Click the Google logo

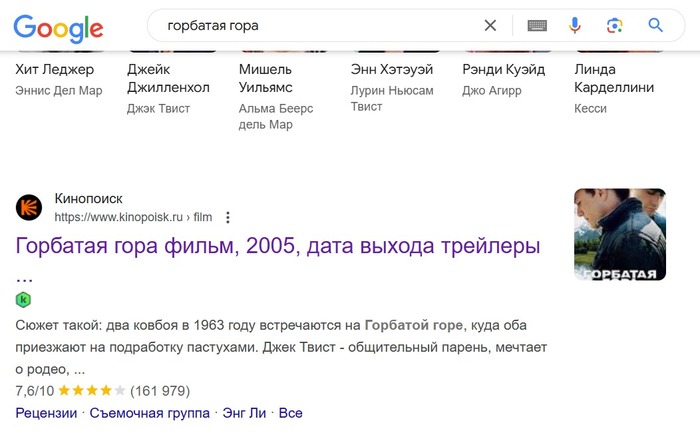pos(59,27)
